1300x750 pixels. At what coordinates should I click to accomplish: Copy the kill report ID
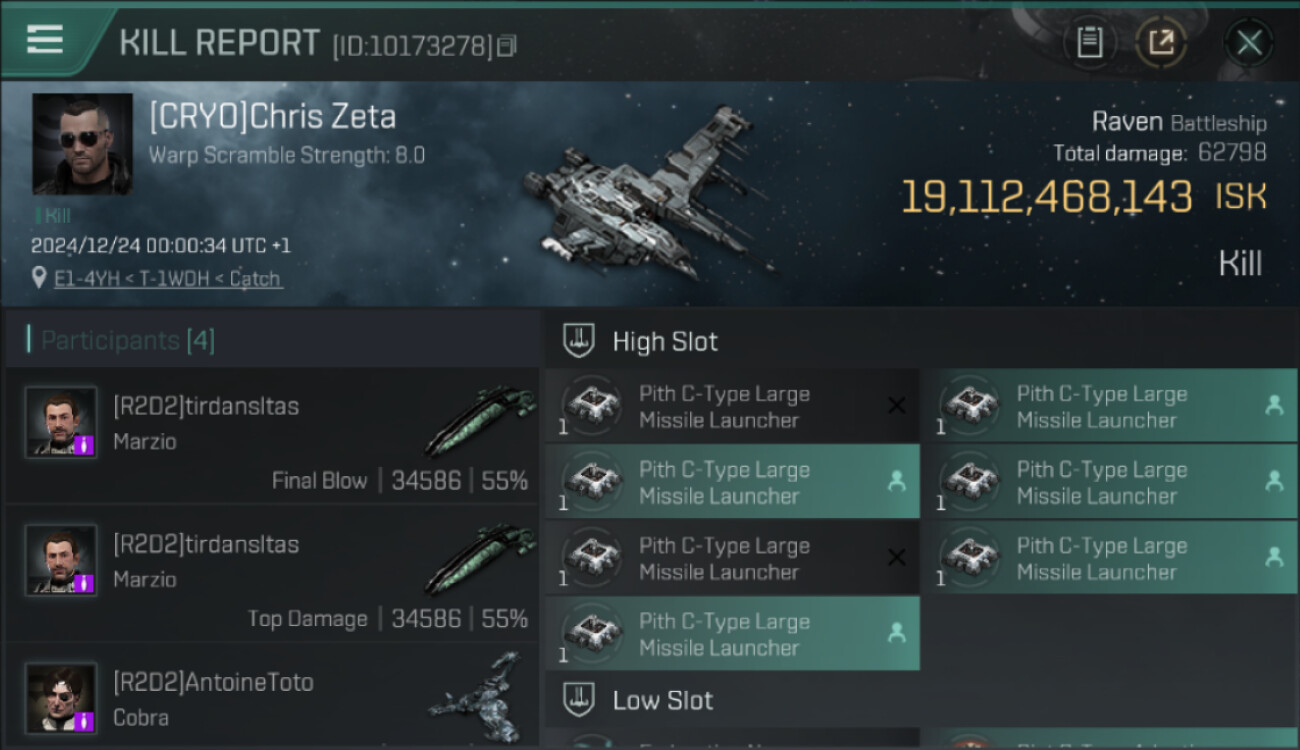507,45
